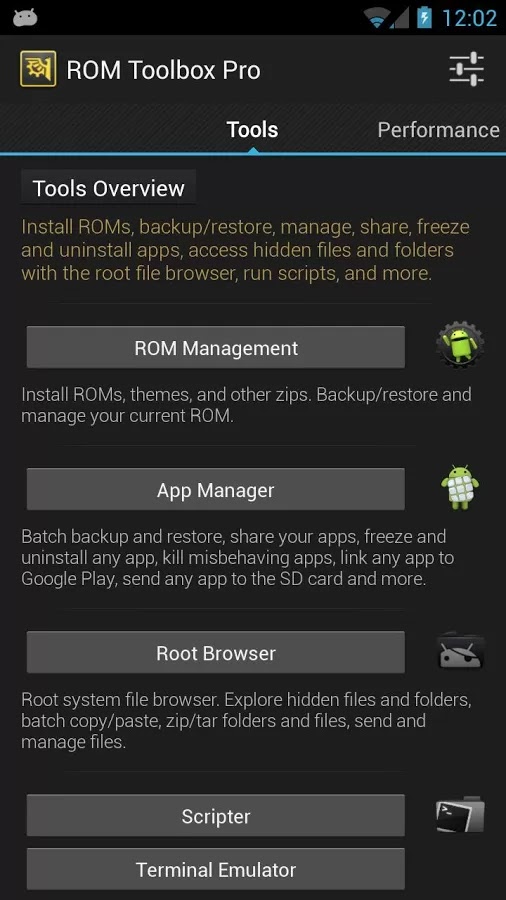506x900 pixels.
Task: Tap the green Android gear ROM icon
Action: (460, 345)
